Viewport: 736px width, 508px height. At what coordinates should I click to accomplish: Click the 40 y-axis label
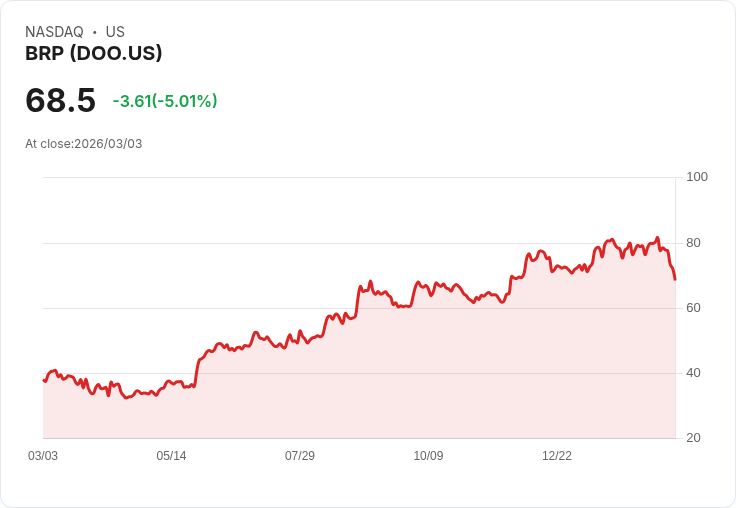[693, 373]
